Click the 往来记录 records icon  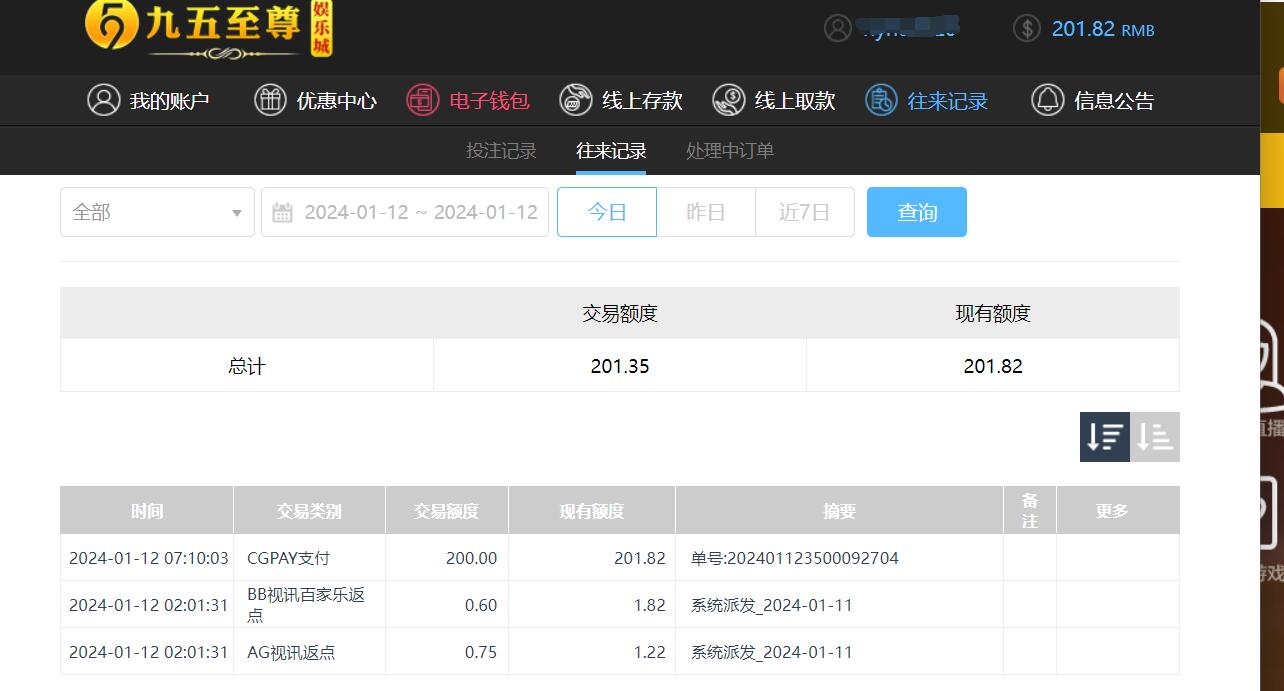pos(881,100)
